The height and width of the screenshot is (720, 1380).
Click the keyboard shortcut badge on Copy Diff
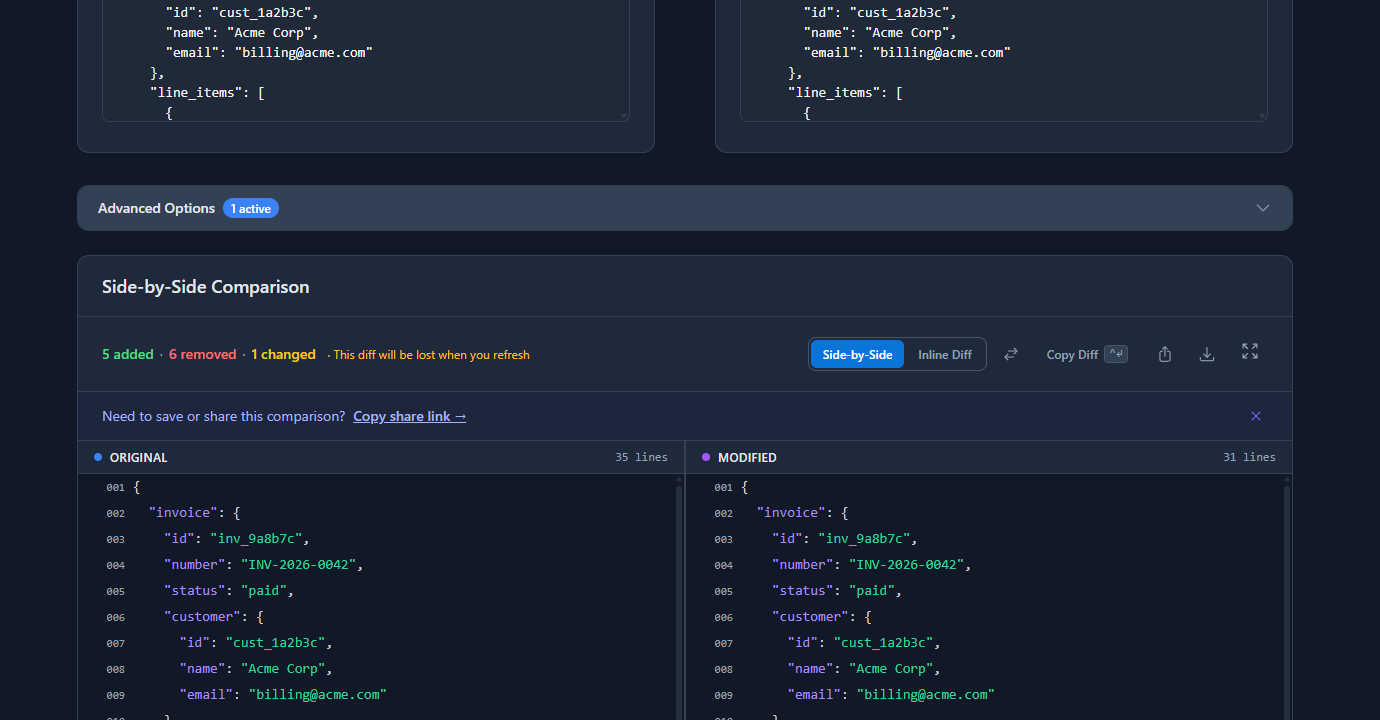1116,352
